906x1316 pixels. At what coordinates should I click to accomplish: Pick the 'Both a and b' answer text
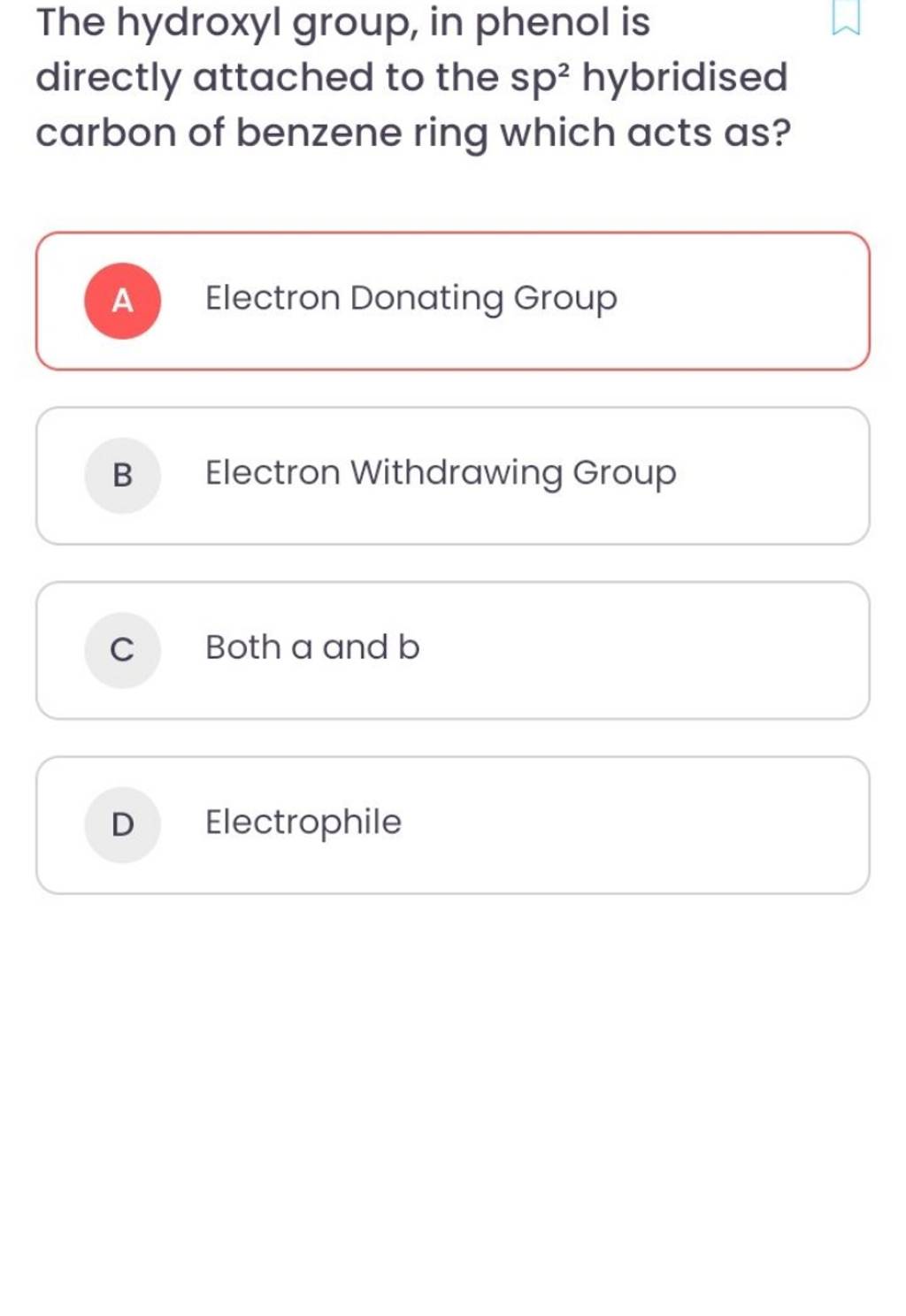312,647
